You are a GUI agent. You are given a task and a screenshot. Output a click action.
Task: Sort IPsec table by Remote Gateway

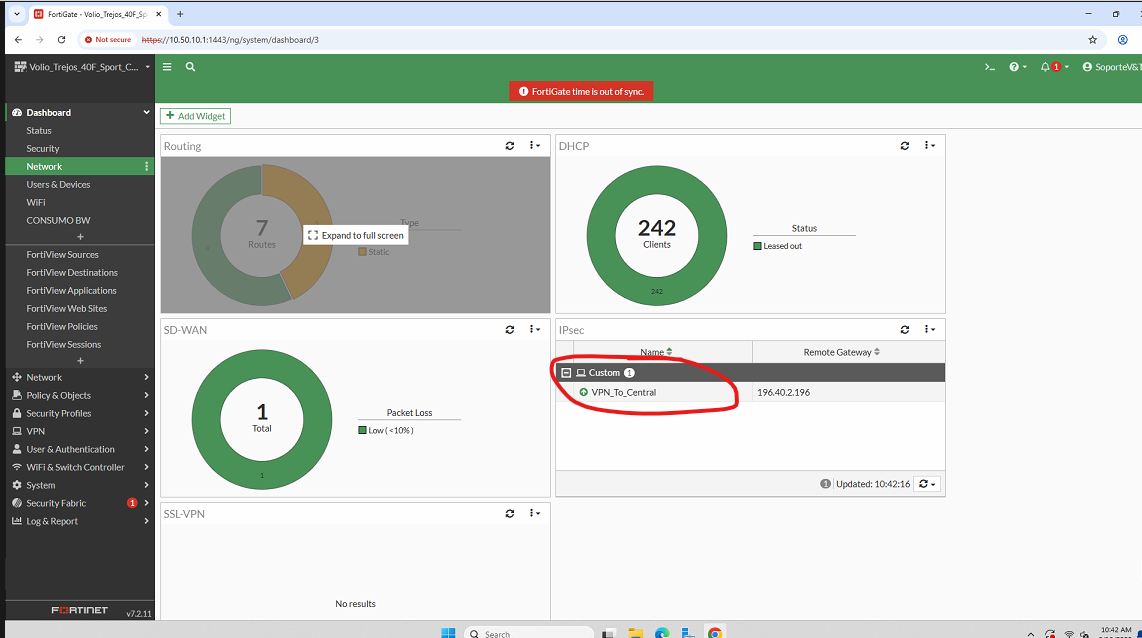(x=841, y=353)
